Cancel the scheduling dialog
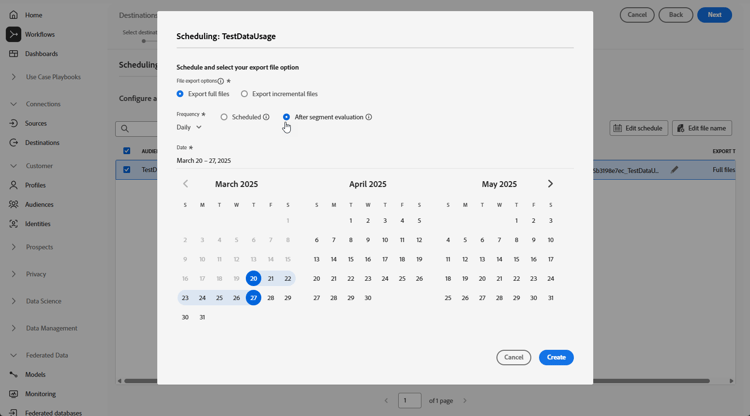Image resolution: width=750 pixels, height=416 pixels. point(514,357)
